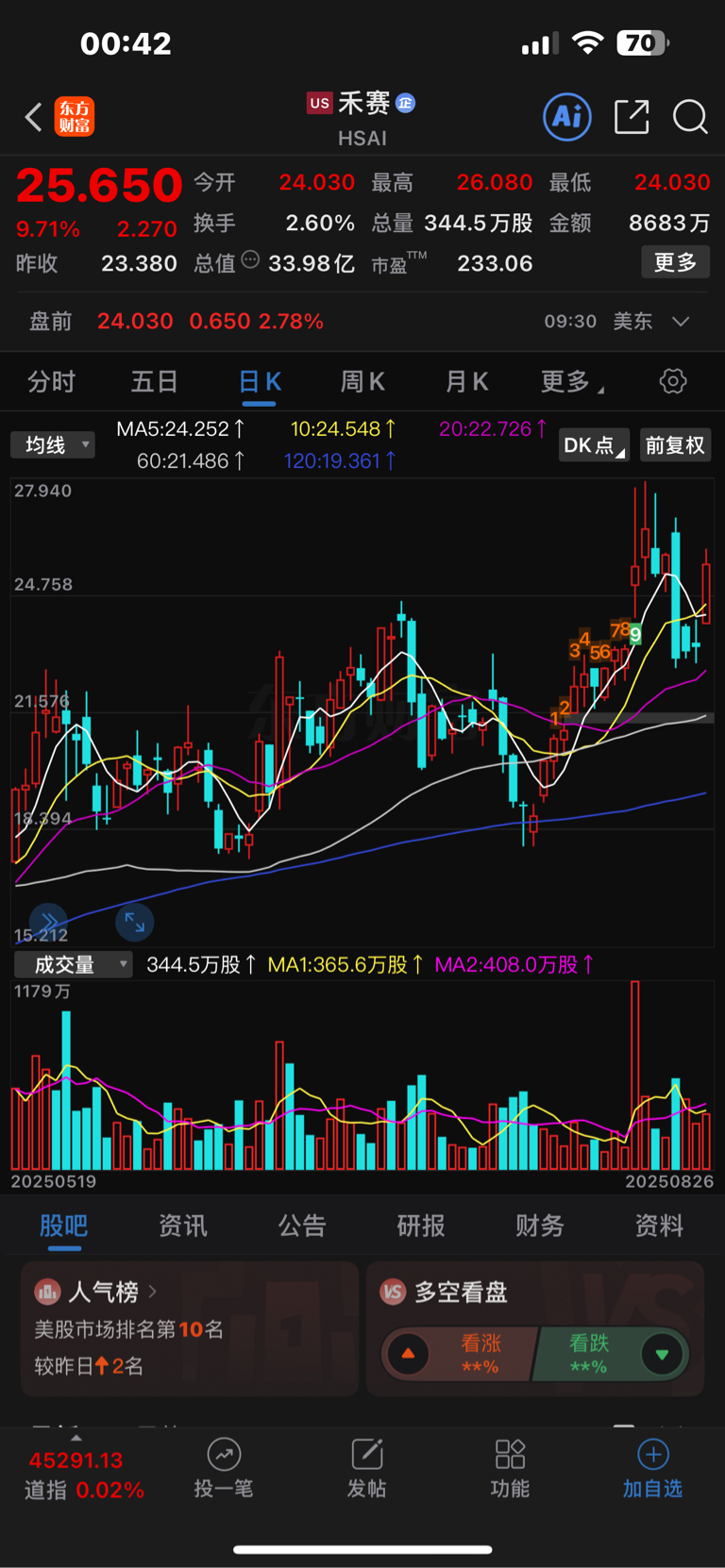
Task: Open the 资料 tab
Action: (x=659, y=1226)
